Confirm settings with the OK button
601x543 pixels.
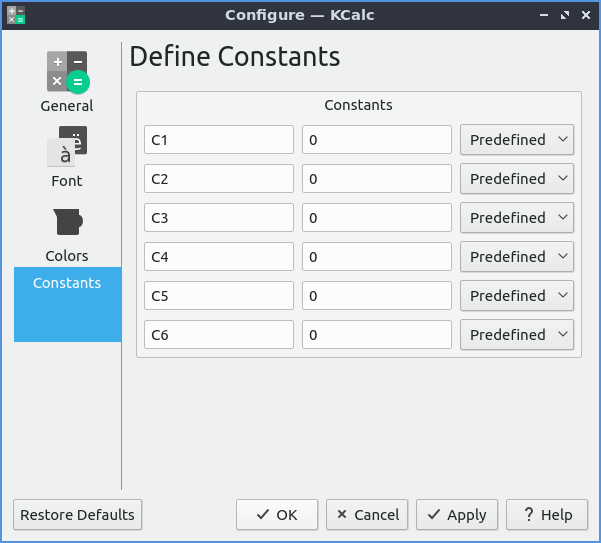[277, 515]
